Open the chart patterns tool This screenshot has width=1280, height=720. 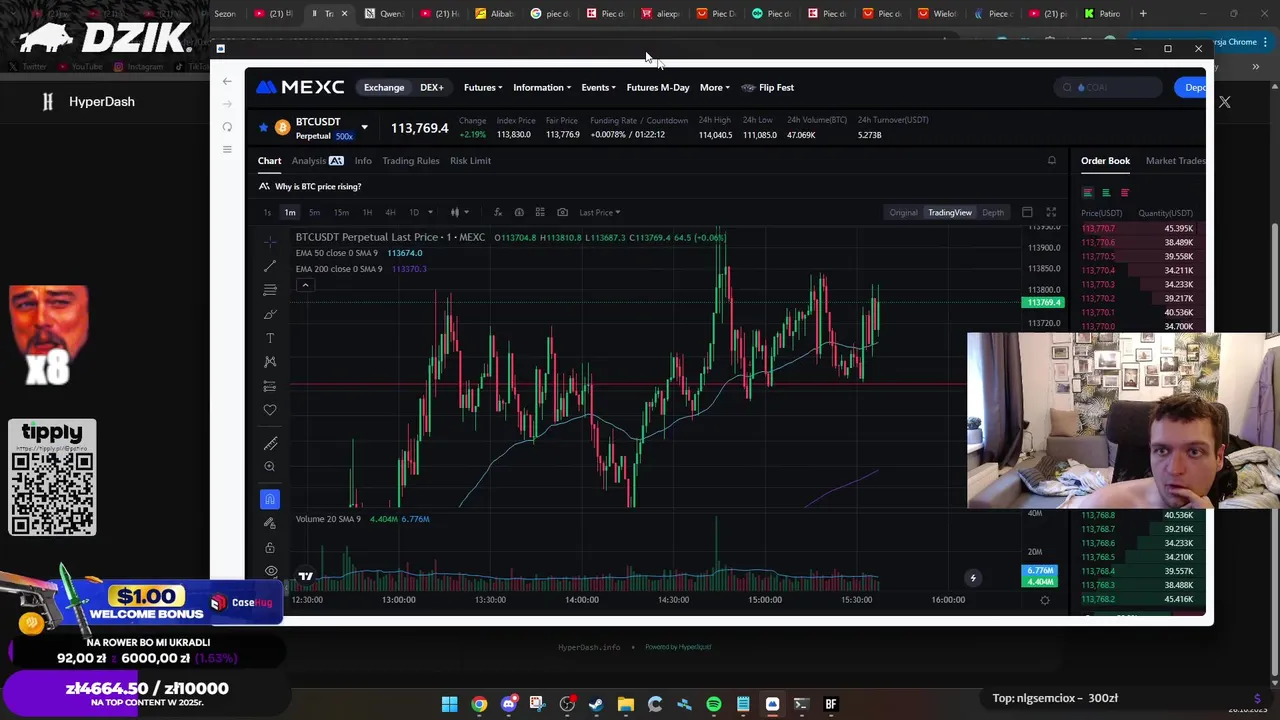[270, 362]
